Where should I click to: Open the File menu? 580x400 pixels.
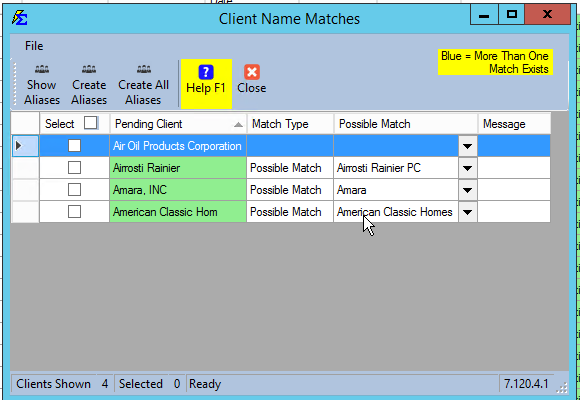click(34, 46)
